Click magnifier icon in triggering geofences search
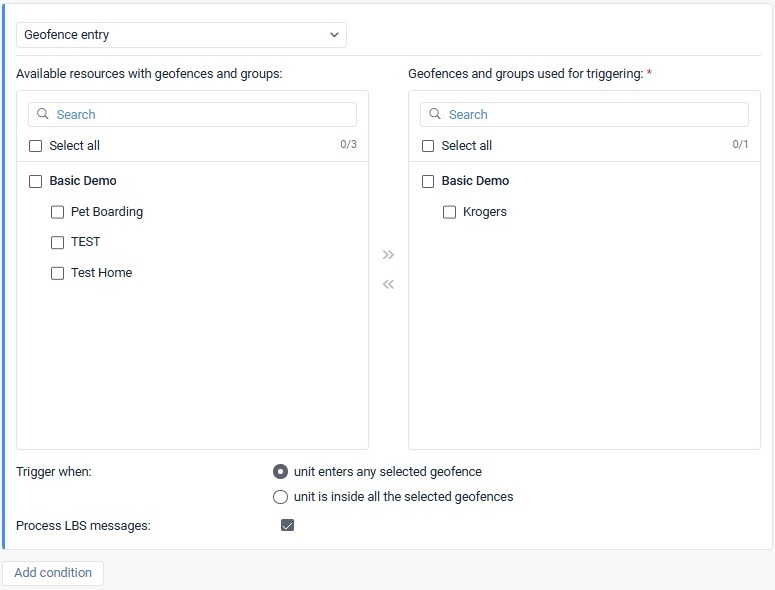 pyautogui.click(x=435, y=114)
